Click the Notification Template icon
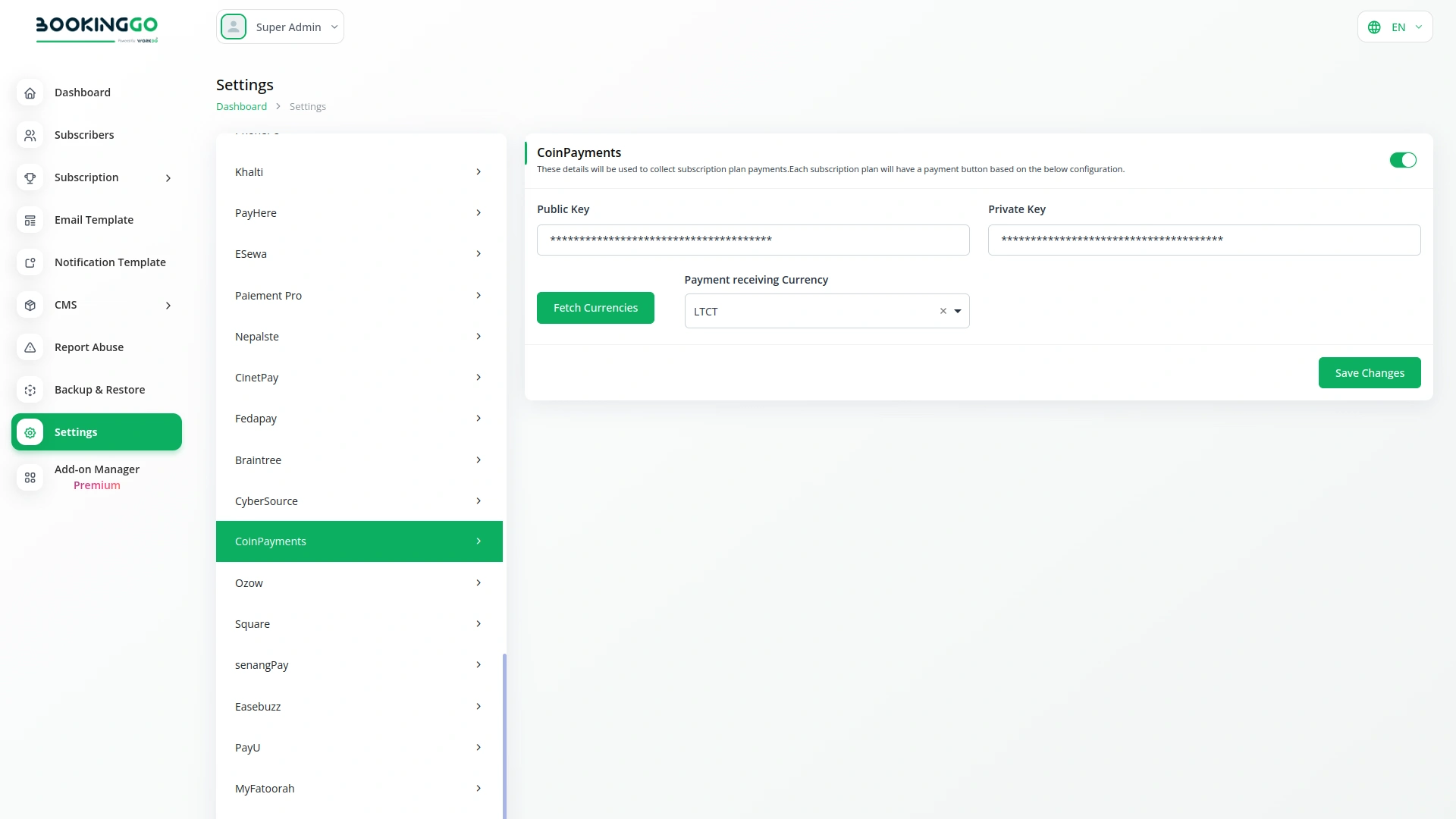The height and width of the screenshot is (819, 1456). click(x=30, y=262)
